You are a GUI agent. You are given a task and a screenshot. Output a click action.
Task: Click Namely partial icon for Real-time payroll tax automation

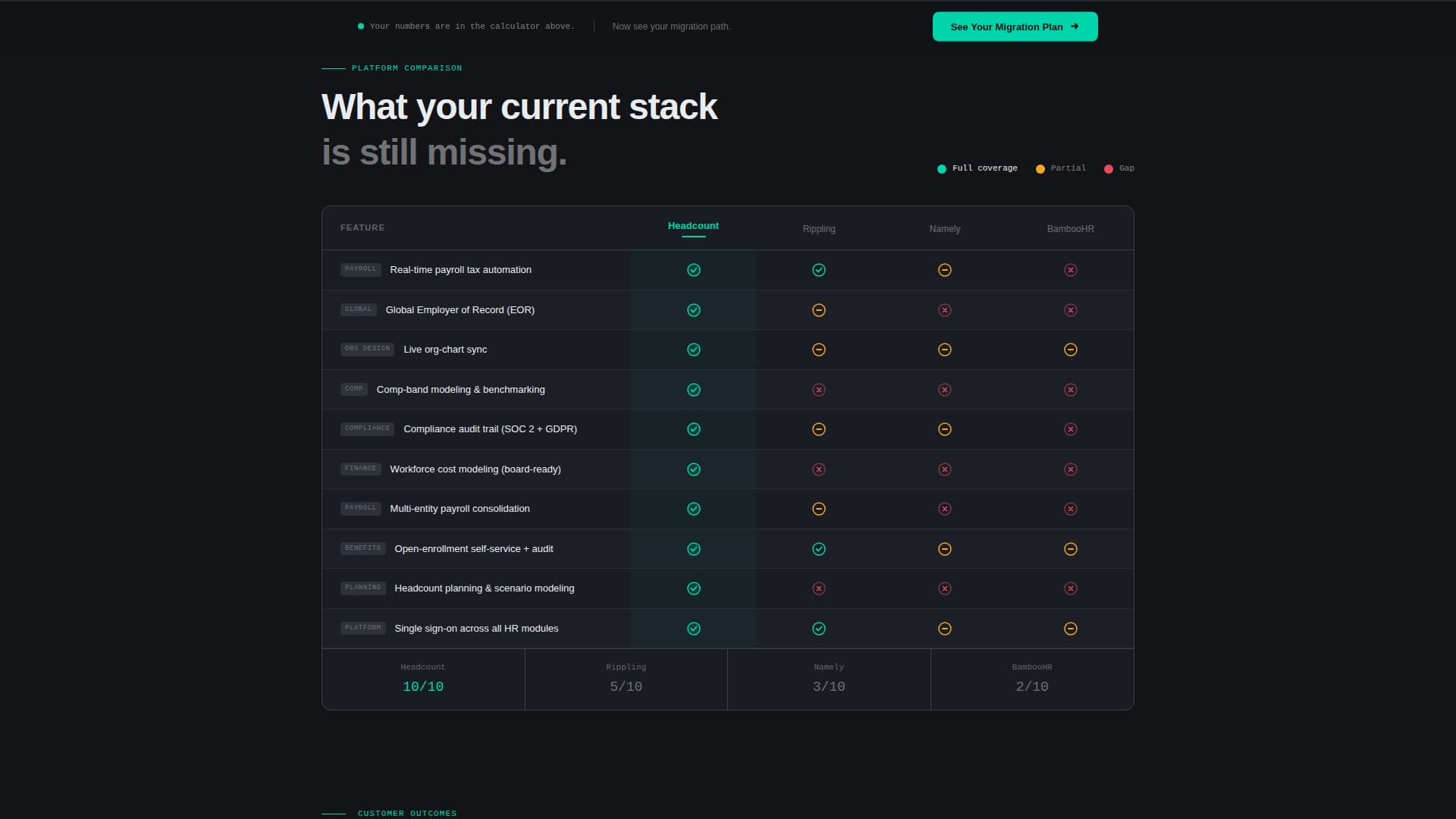pos(945,270)
